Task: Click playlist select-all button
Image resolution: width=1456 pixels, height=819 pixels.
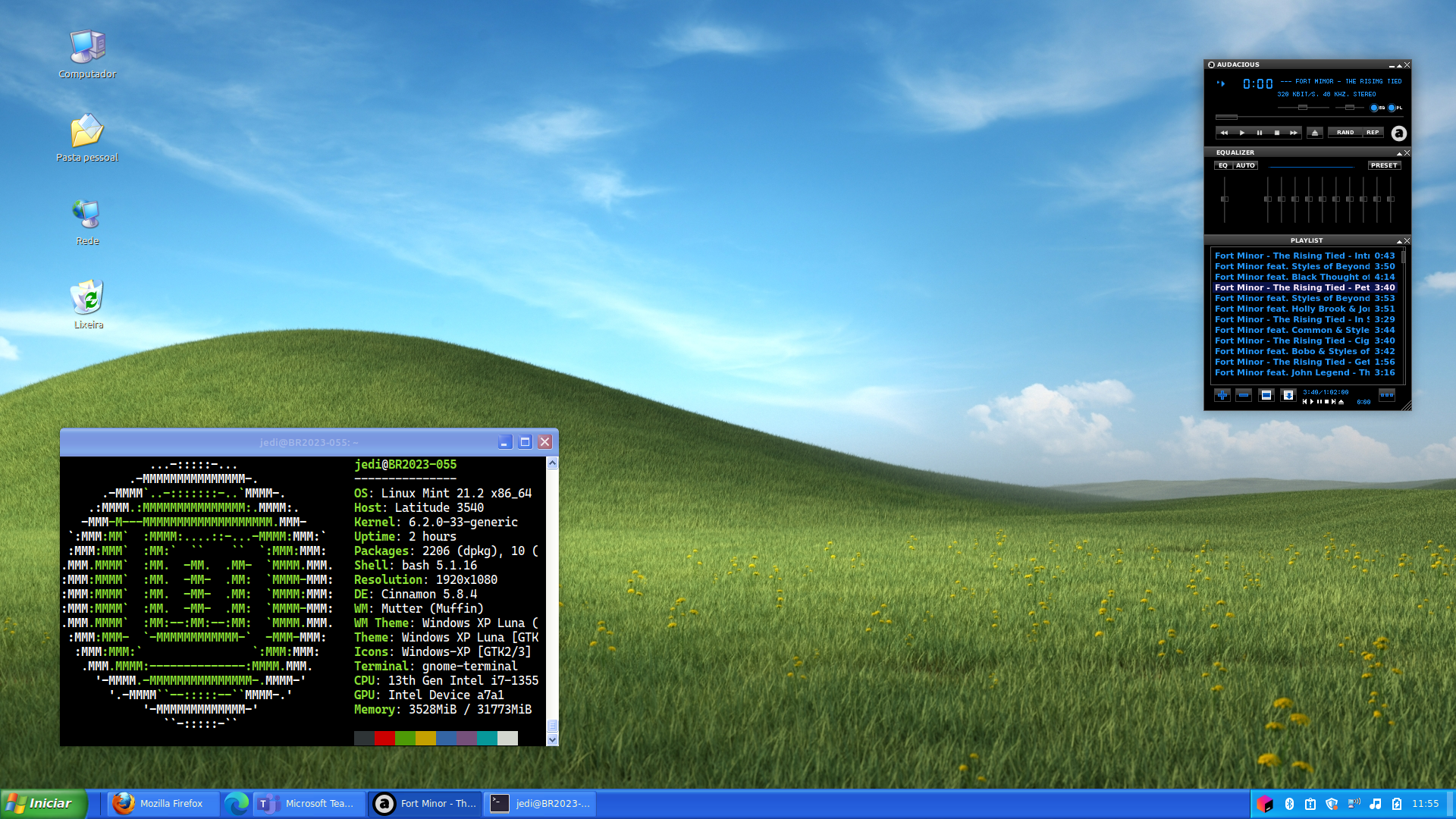Action: coord(1266,395)
